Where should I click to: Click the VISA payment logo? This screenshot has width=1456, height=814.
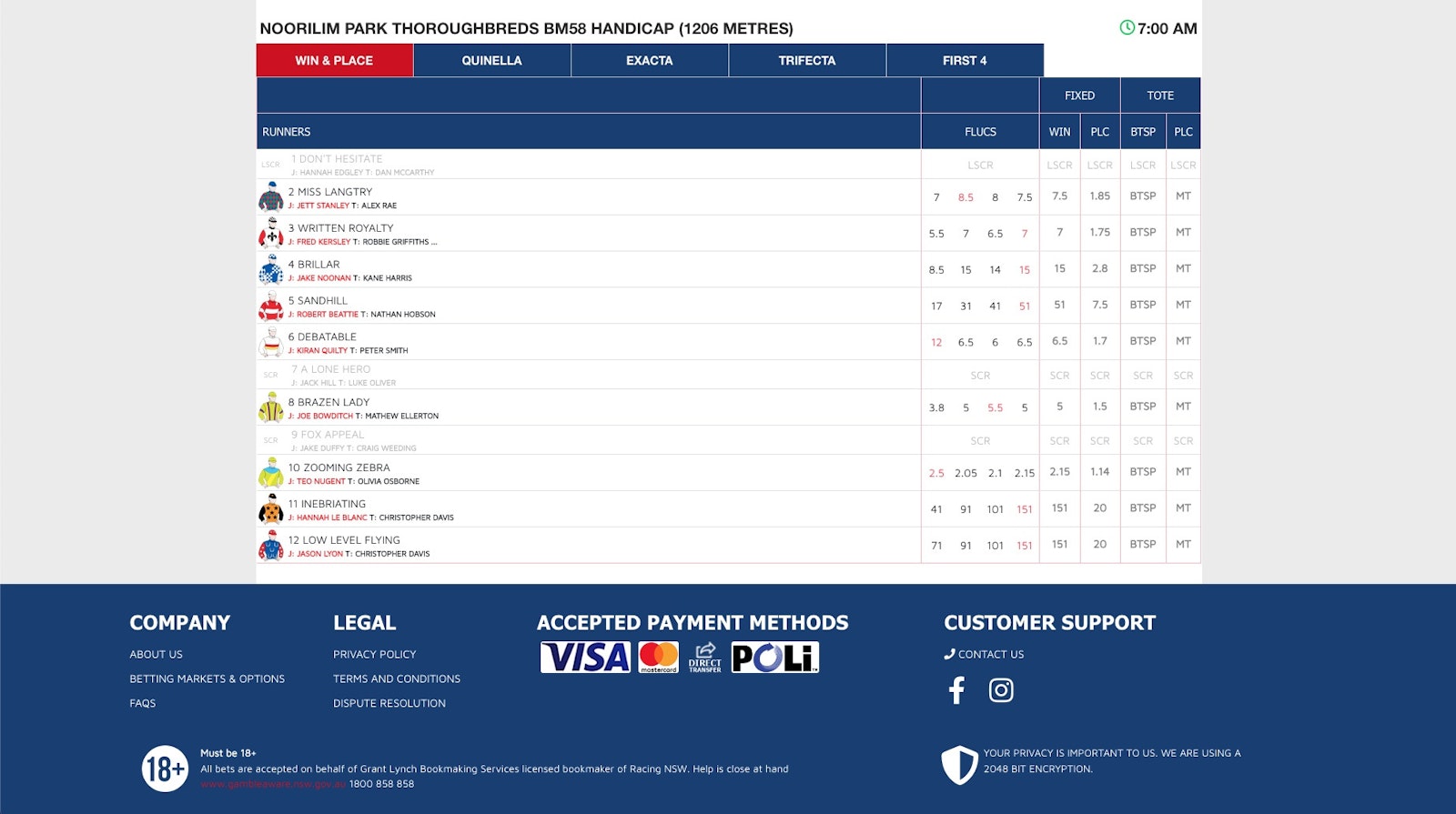point(585,657)
